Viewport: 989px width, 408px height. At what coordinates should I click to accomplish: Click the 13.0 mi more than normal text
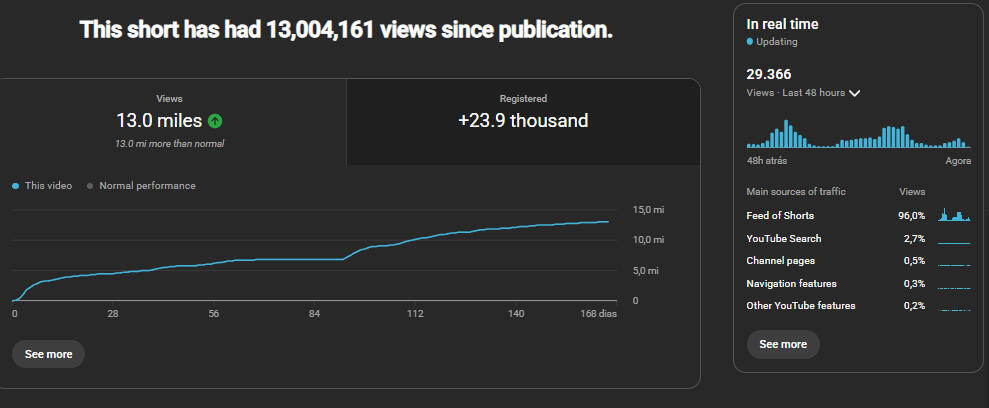[170, 144]
